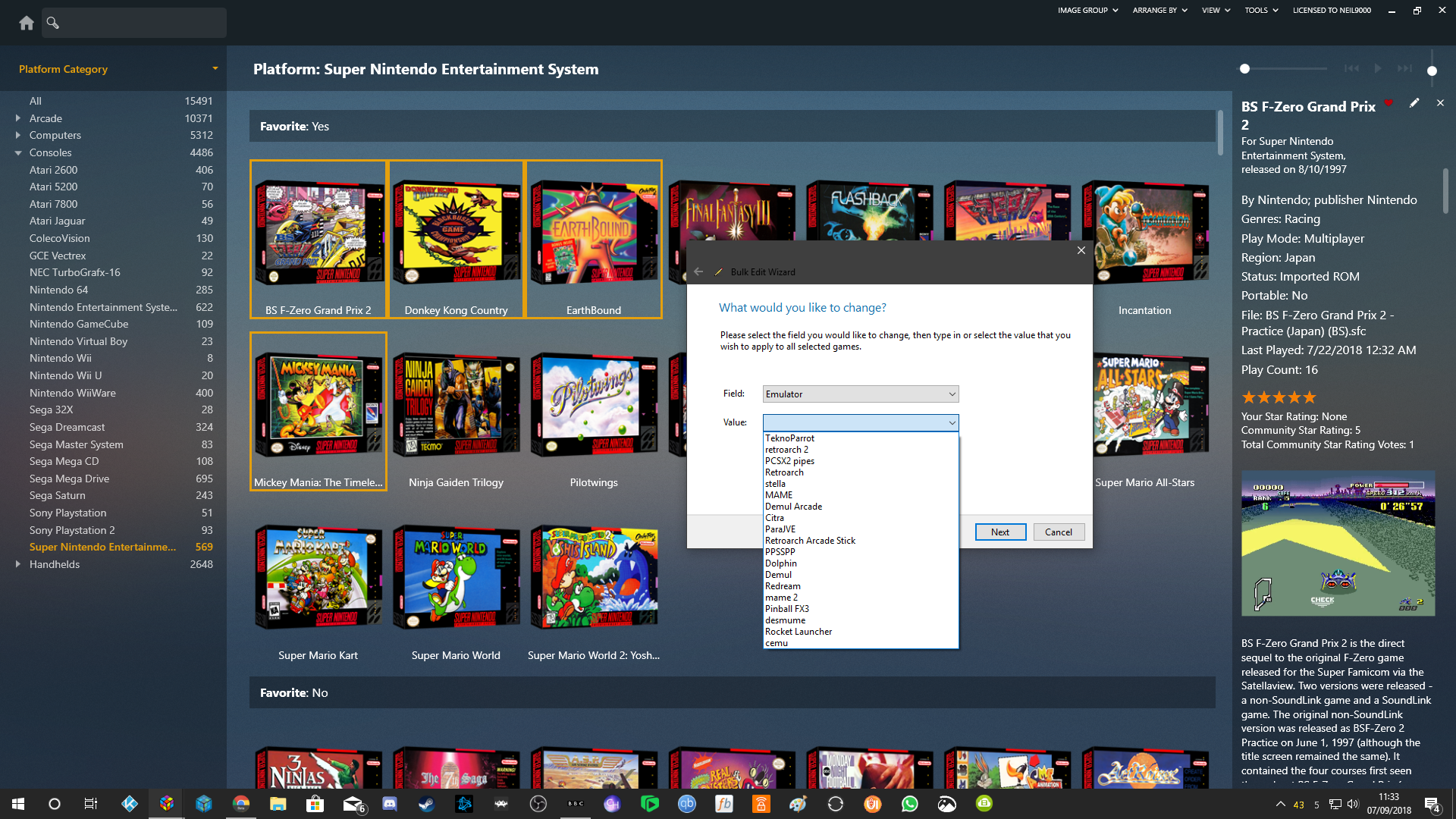
Task: Close the game details panel
Action: (1440, 103)
